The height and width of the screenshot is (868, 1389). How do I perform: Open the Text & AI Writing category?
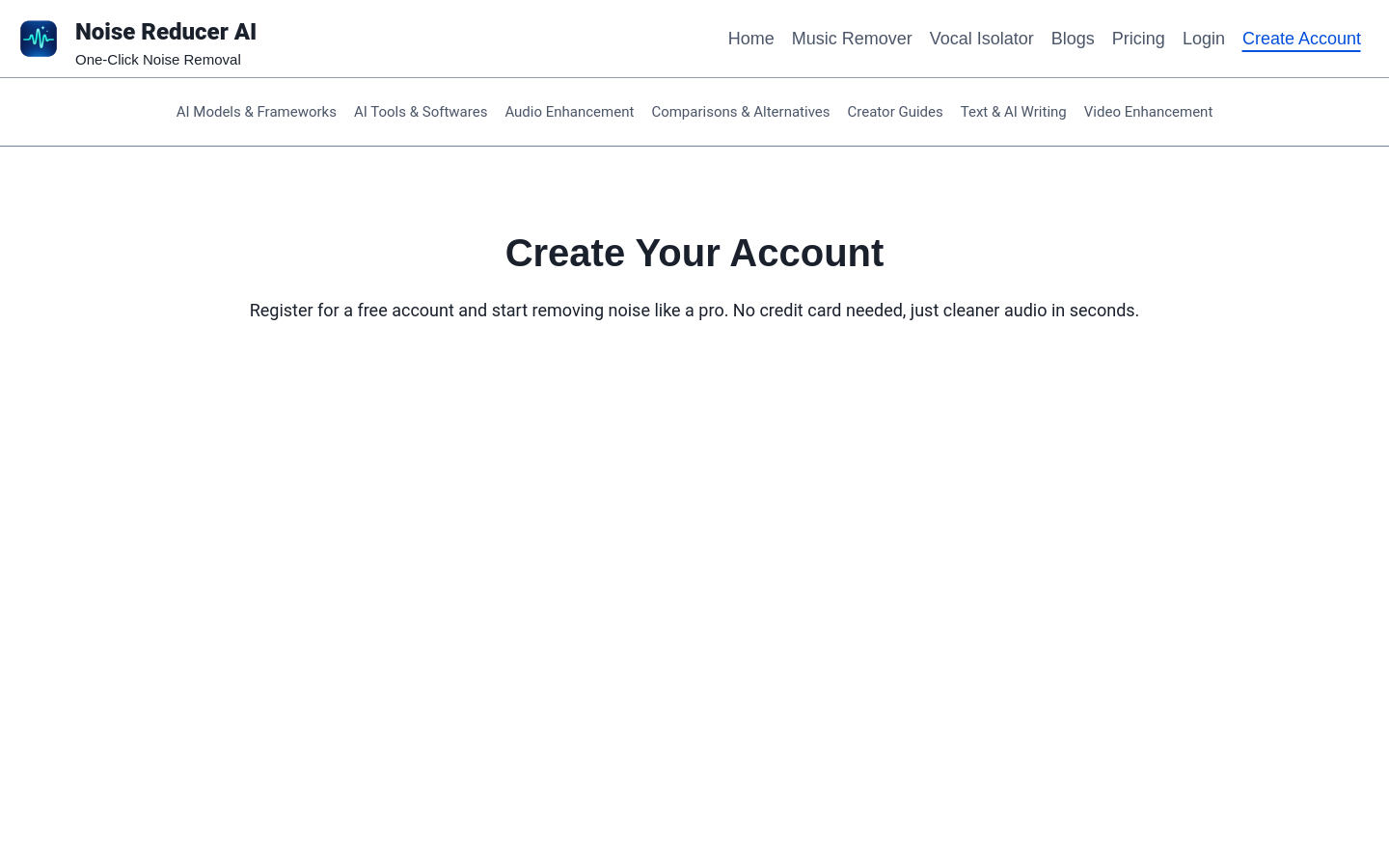click(x=1013, y=112)
